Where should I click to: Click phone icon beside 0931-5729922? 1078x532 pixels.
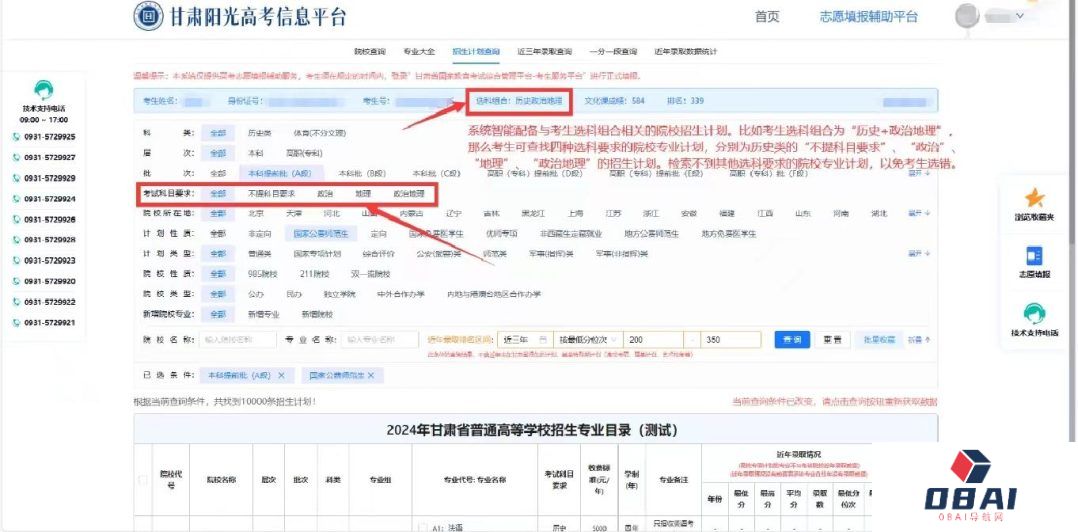pos(16,302)
